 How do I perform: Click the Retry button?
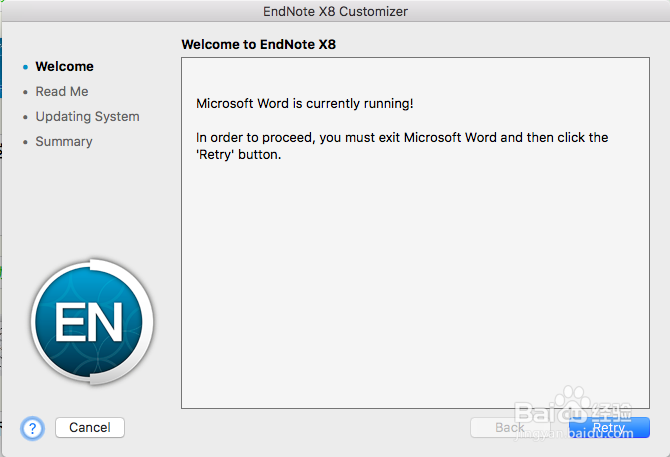[x=609, y=428]
